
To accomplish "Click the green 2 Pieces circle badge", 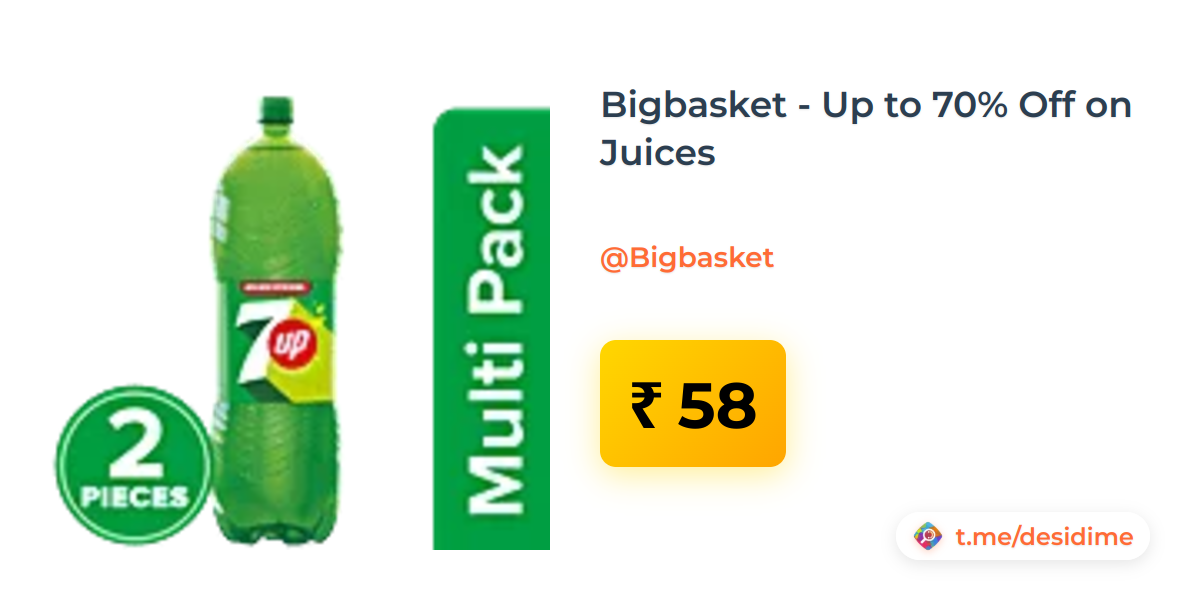I will [133, 465].
